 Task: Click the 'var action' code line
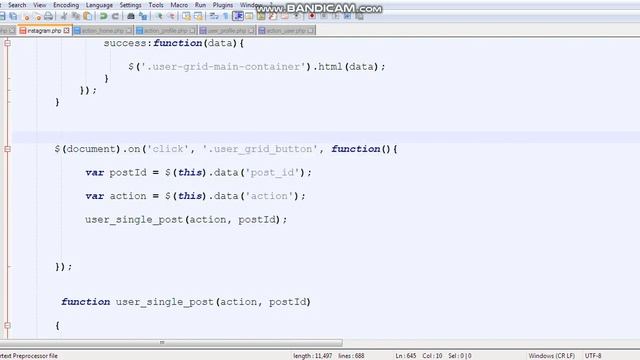[x=195, y=196]
